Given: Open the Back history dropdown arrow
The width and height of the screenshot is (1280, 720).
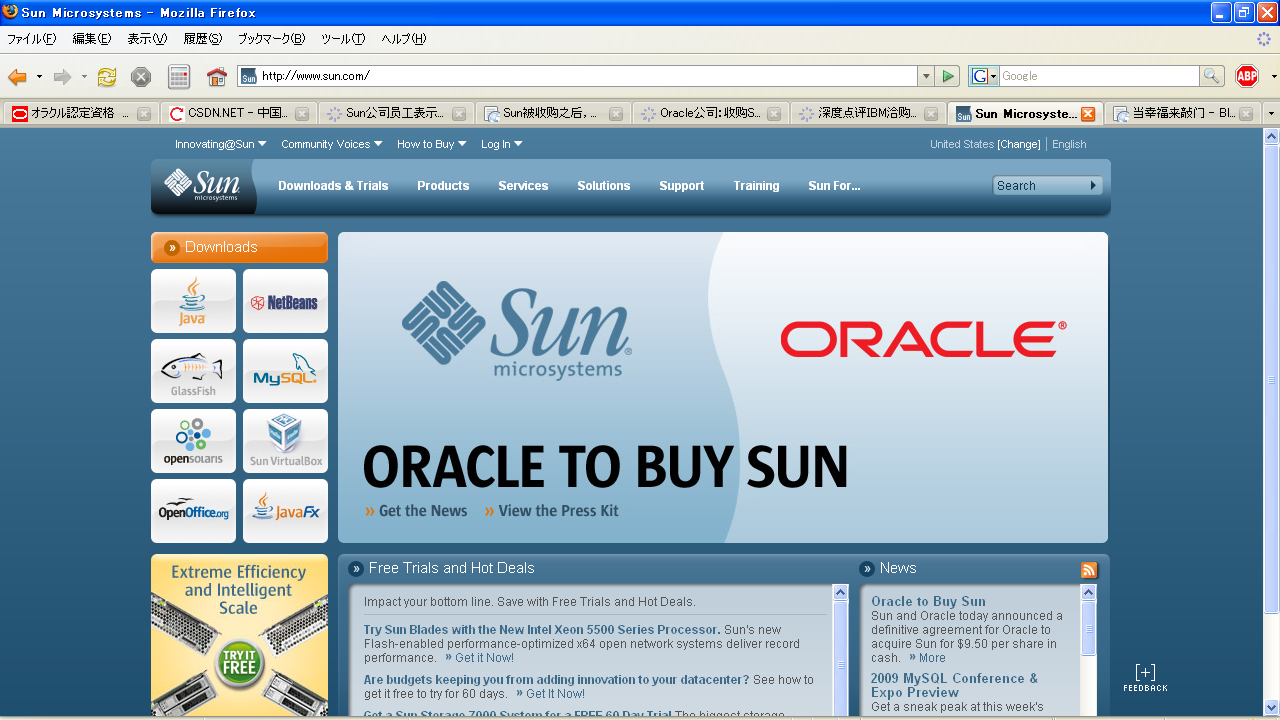Looking at the screenshot, I should click(39, 77).
